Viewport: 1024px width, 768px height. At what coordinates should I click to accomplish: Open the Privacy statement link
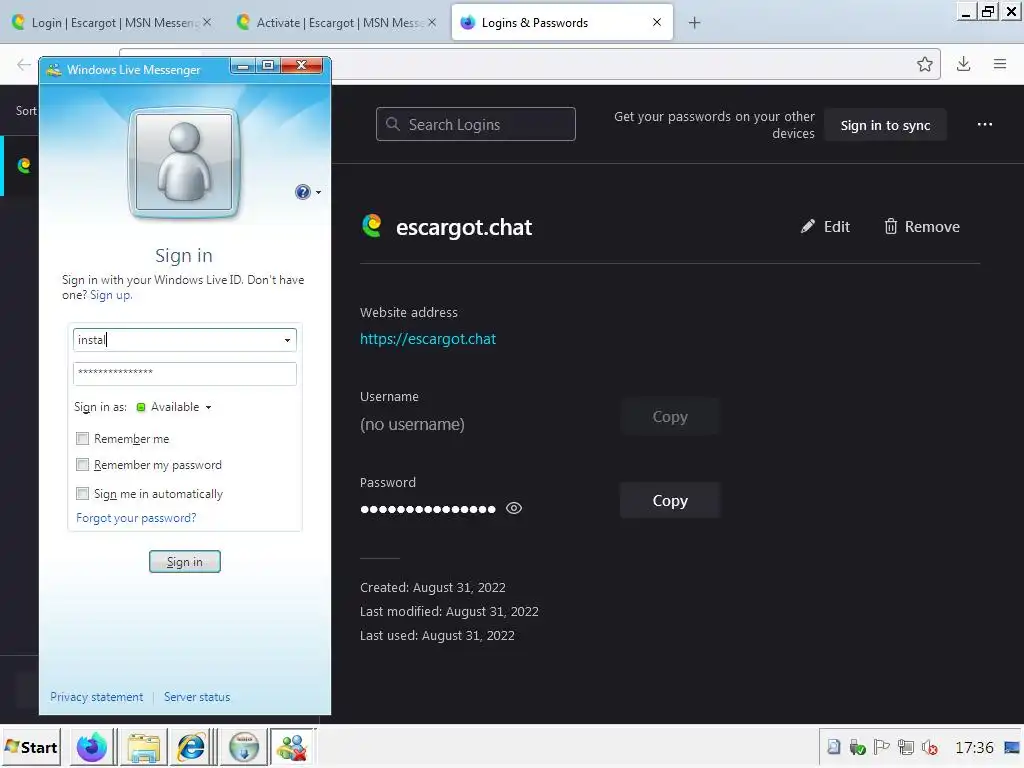[97, 697]
